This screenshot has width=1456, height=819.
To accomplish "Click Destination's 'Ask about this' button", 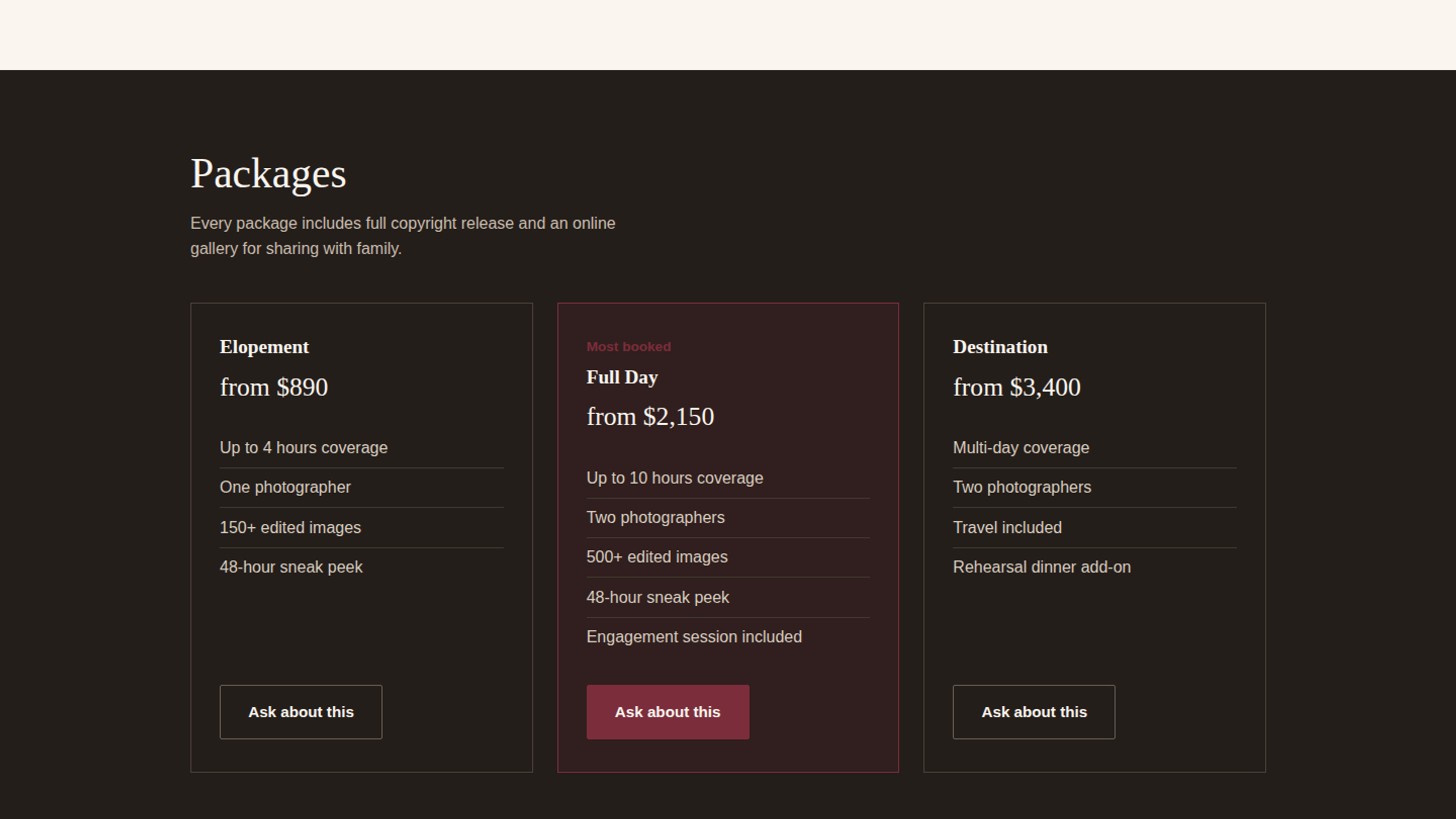I will click(x=1034, y=712).
